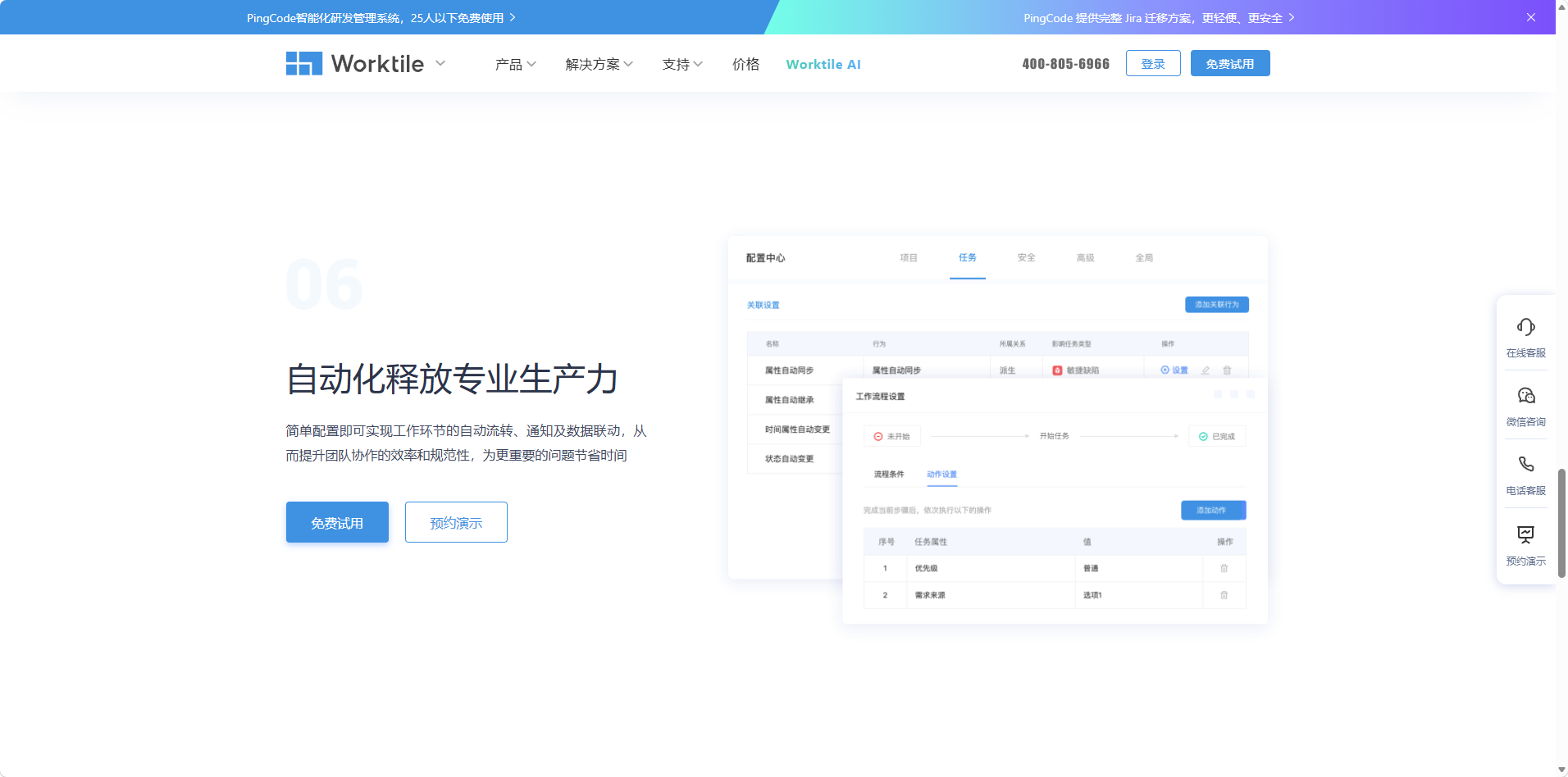Screen dimensions: 1568x777
Task: Click the 预约演示 presentation icon in sidebar
Action: 1525,534
